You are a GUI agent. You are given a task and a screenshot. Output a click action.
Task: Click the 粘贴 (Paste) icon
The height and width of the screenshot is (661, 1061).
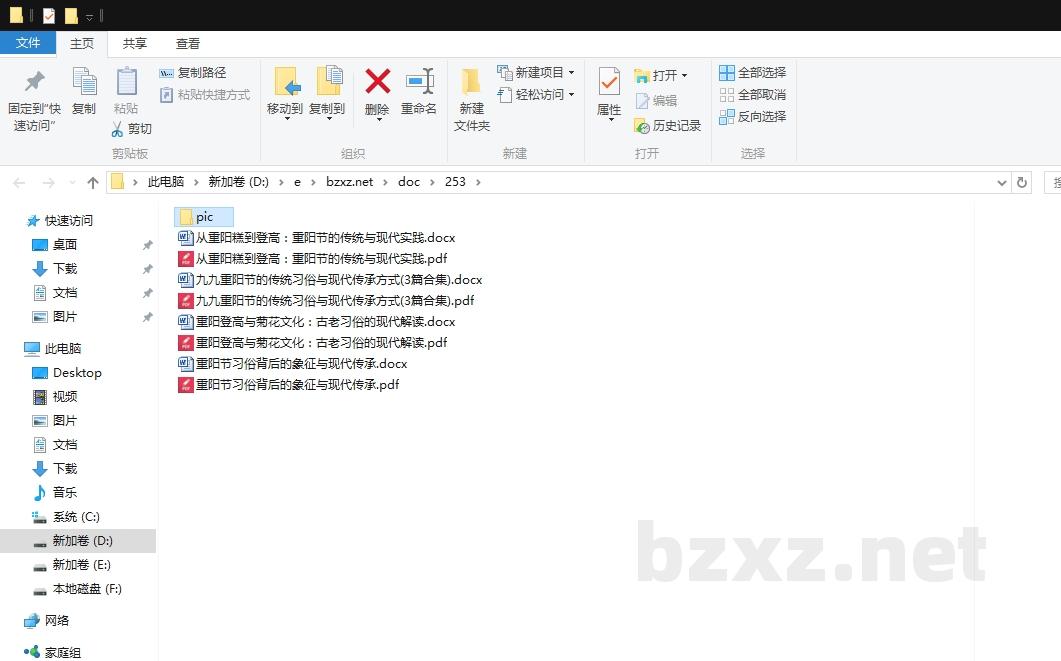[x=125, y=85]
